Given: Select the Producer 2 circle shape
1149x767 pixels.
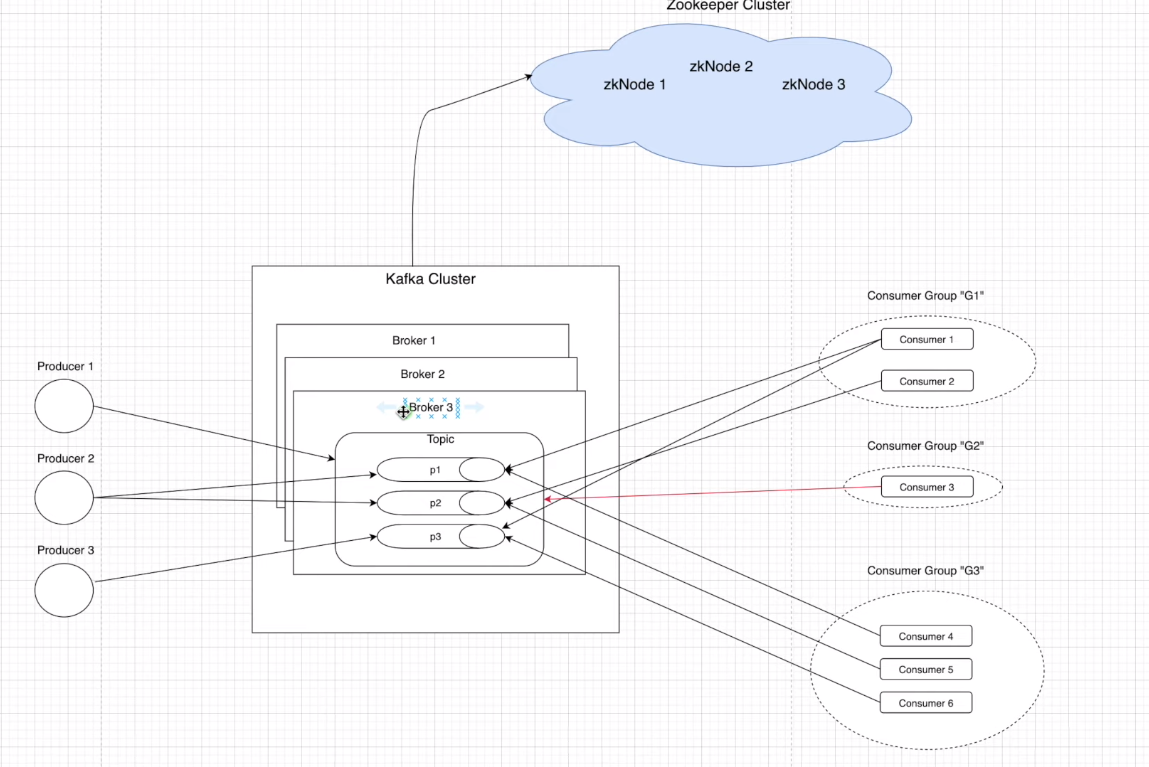Looking at the screenshot, I should pyautogui.click(x=64, y=498).
